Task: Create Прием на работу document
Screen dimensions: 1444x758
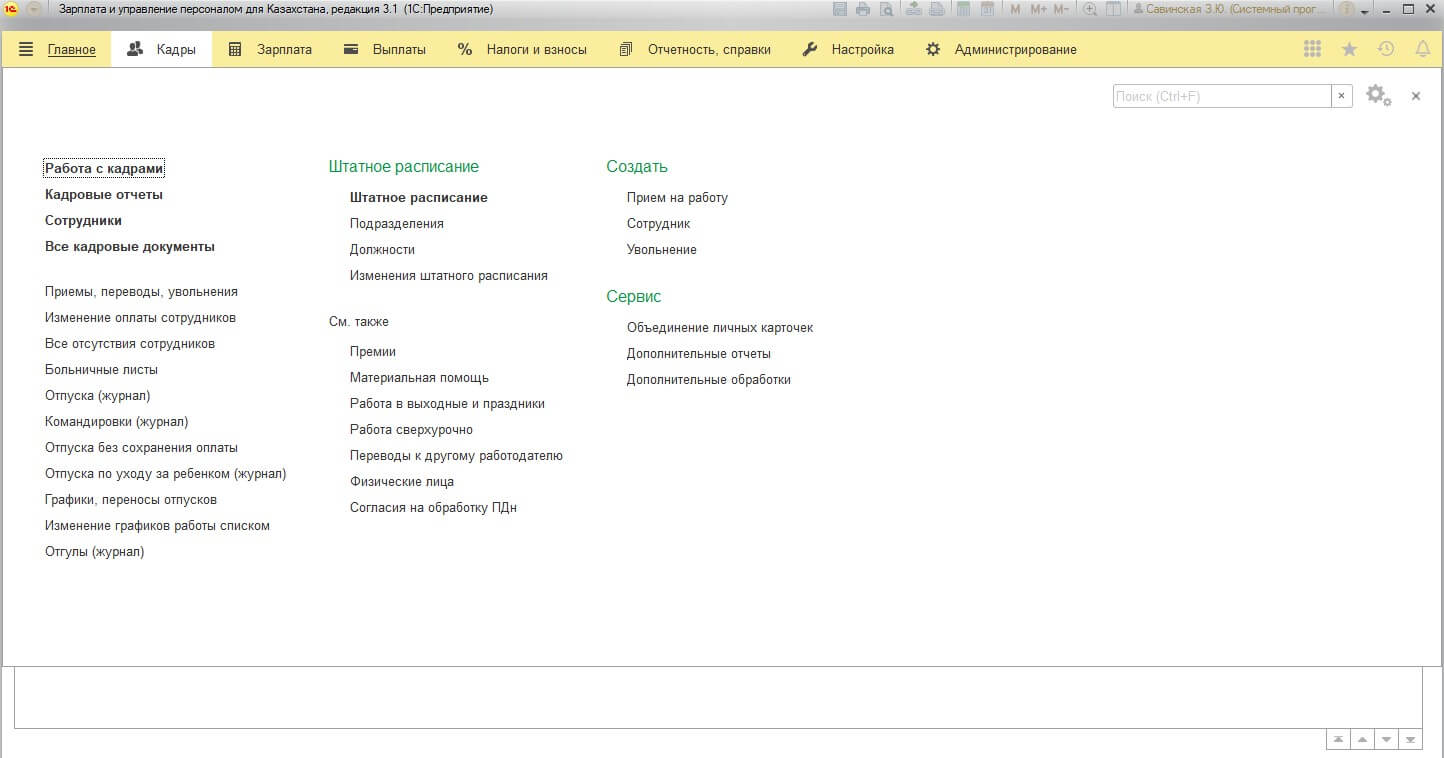Action: coord(677,198)
